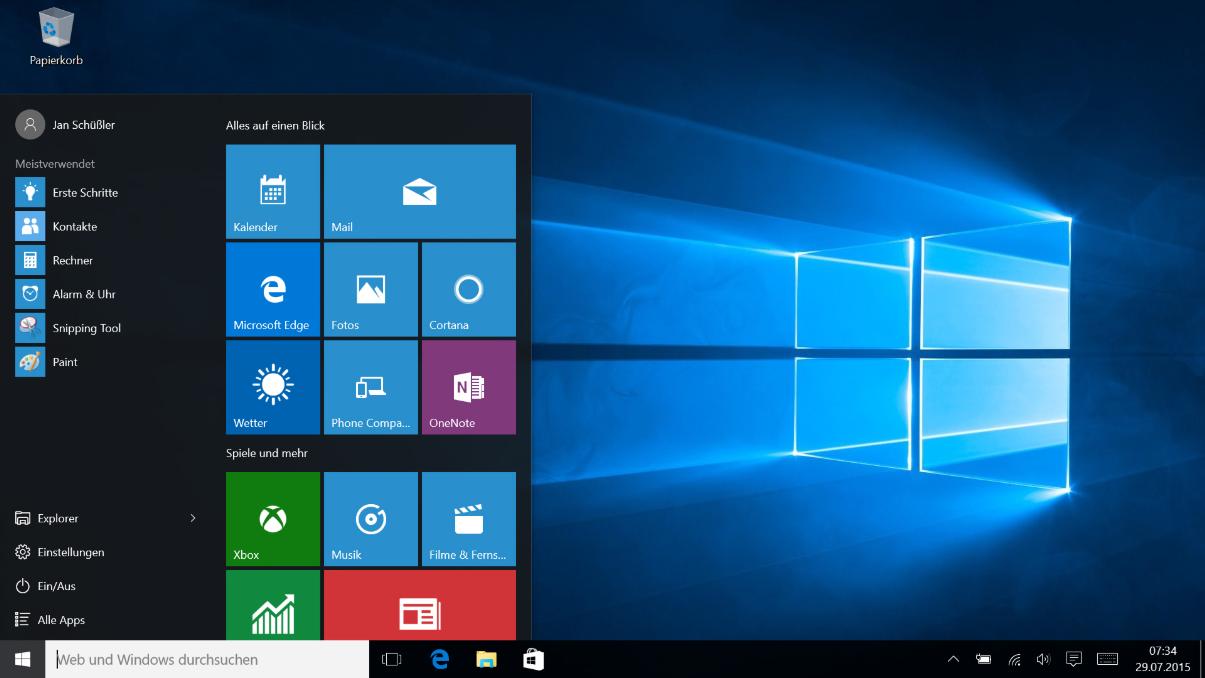Open File Explorer from the taskbar
This screenshot has height=678, width=1205.
pos(486,659)
